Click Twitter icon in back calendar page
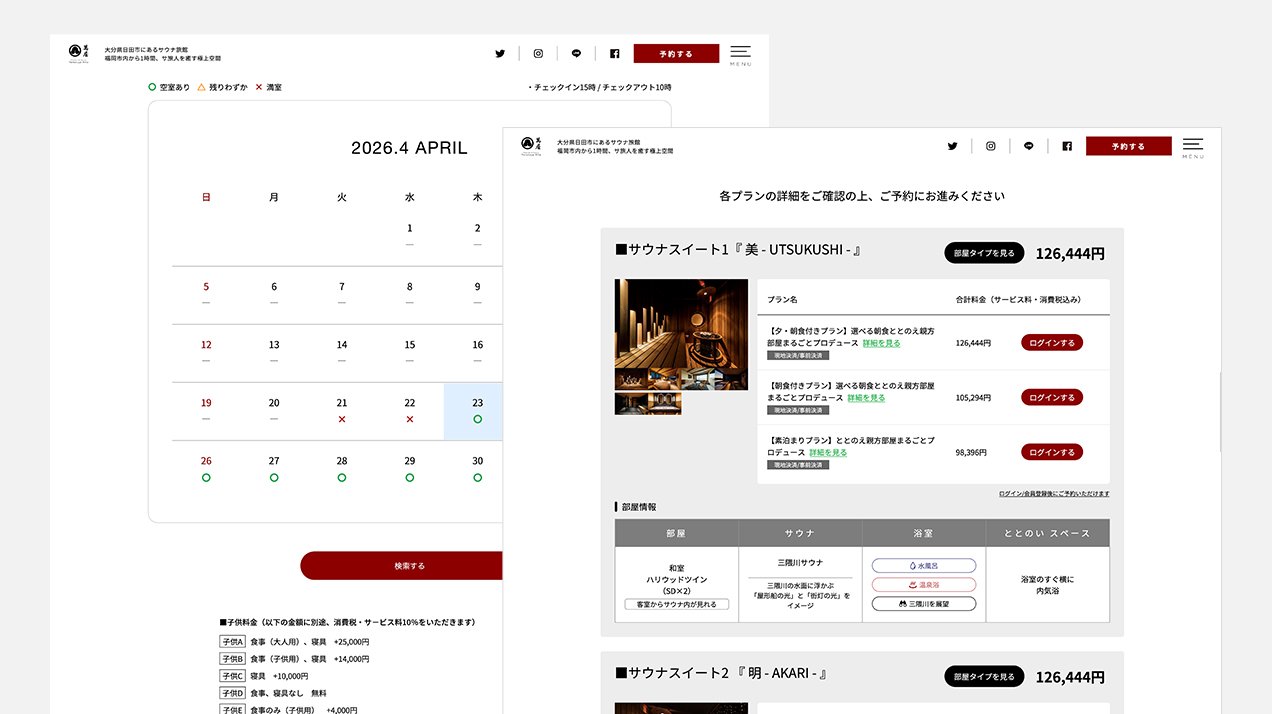Viewport: 1272px width, 714px height. coord(500,54)
